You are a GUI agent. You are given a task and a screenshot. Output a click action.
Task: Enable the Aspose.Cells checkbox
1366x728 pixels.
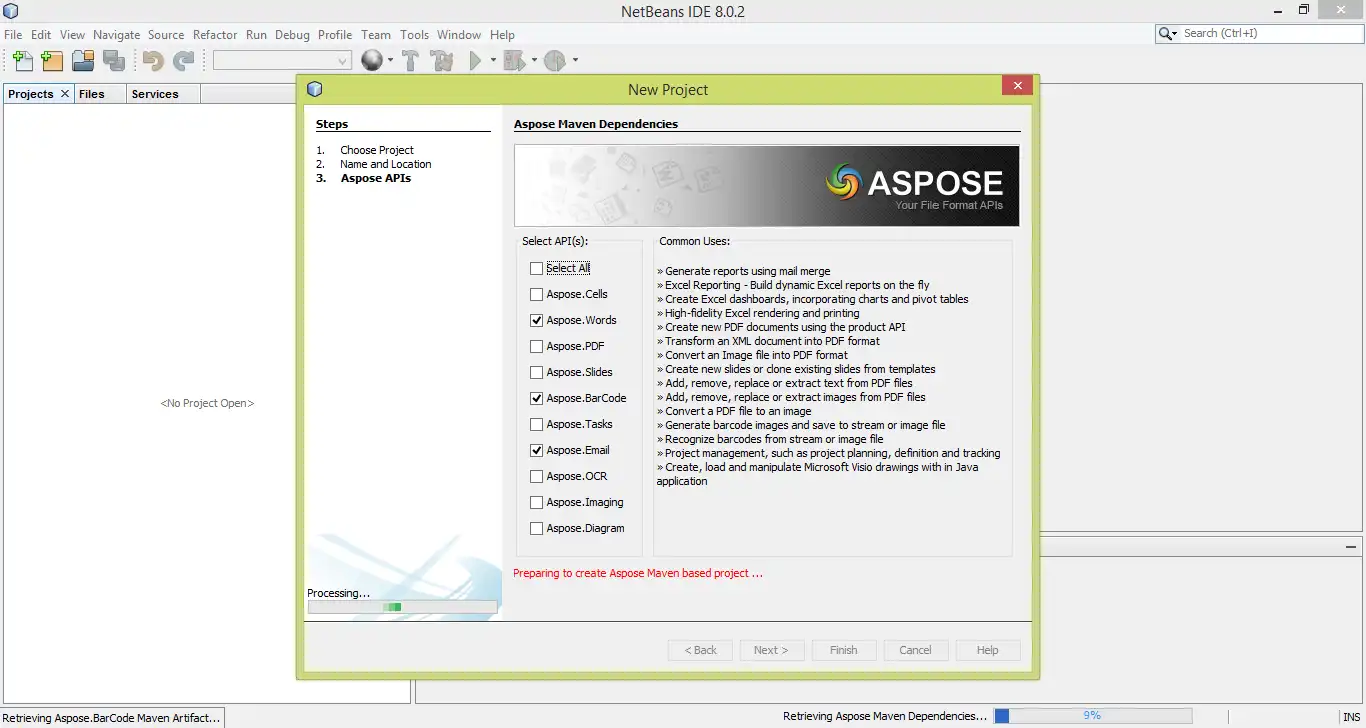pos(537,294)
